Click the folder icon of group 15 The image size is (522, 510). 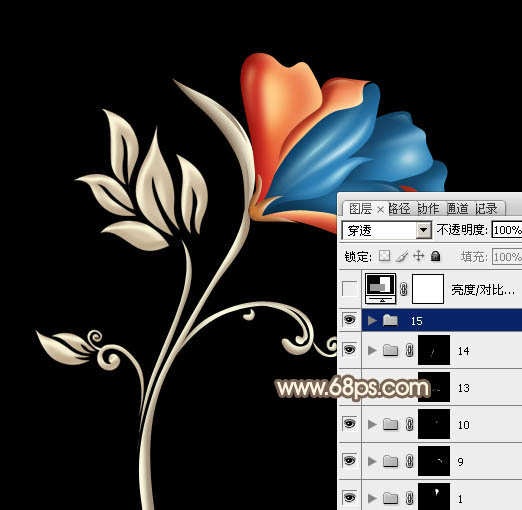point(390,320)
